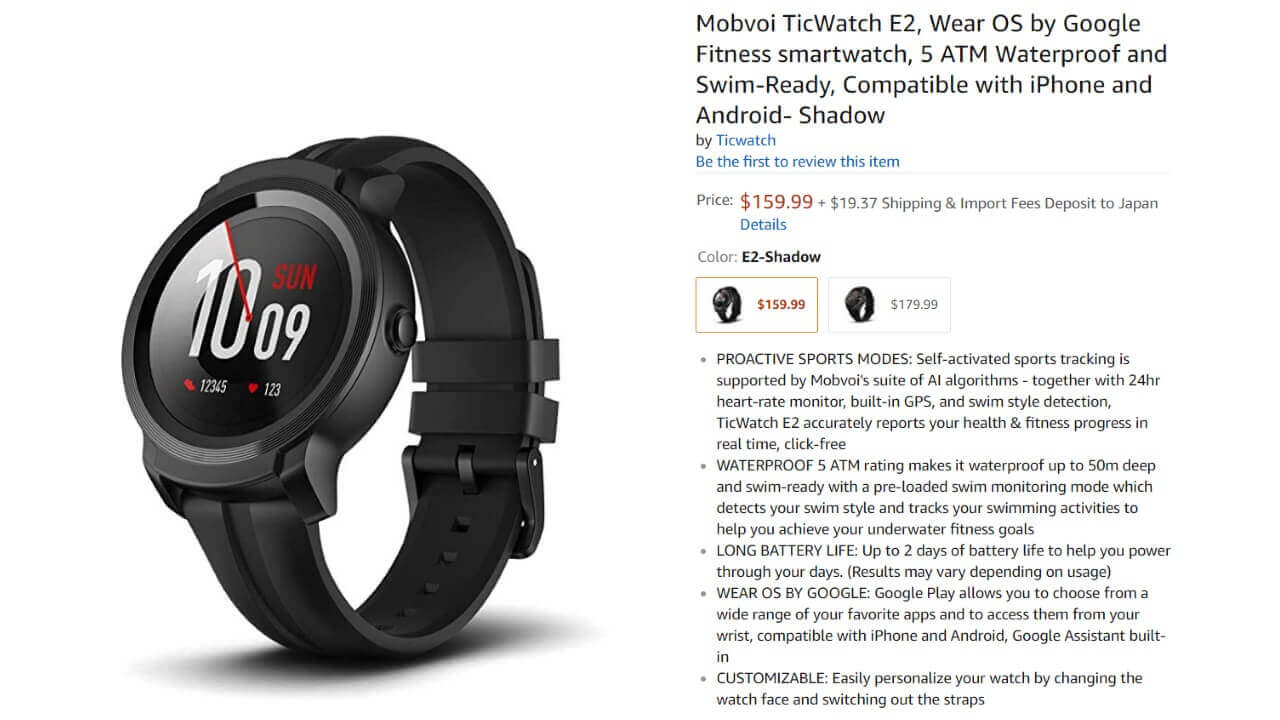1280x720 pixels.
Task: Click the Mobvoi TicWatch E2 product title
Action: [x=930, y=69]
